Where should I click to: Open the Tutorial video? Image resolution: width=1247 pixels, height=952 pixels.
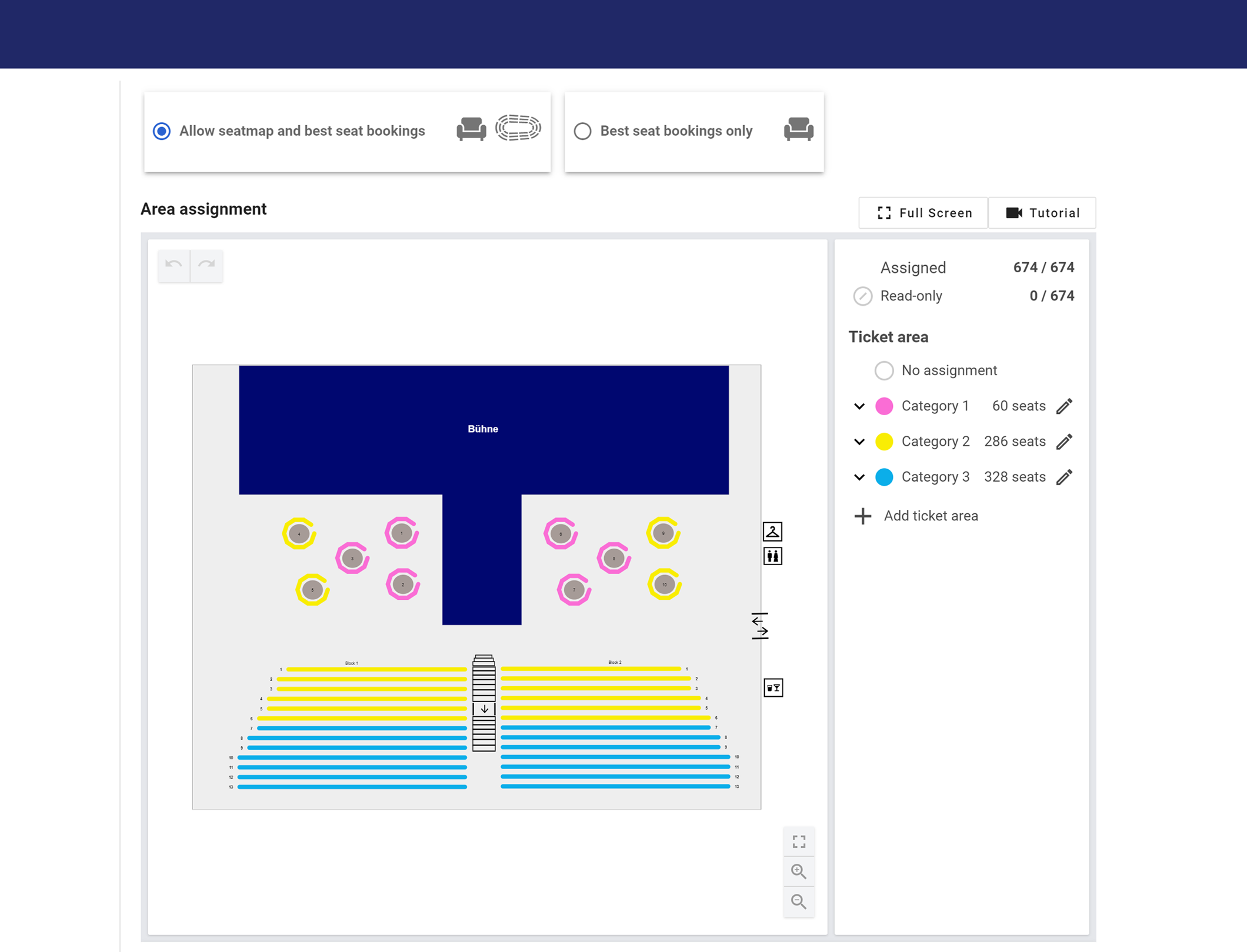[1042, 213]
